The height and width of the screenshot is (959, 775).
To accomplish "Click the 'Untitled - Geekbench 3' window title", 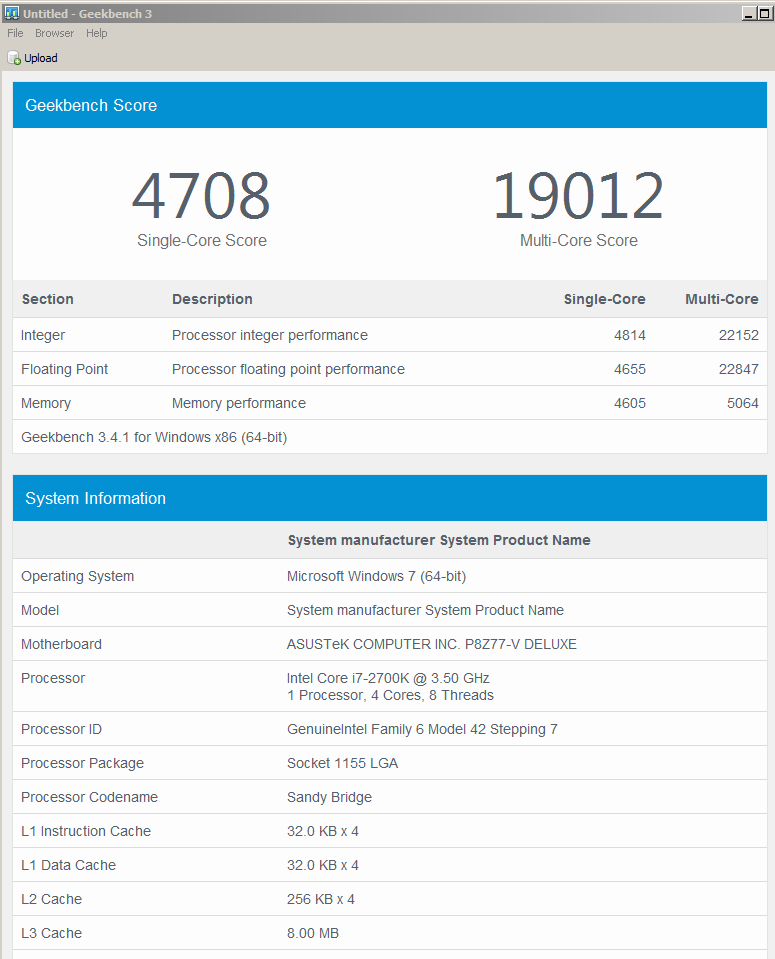I will (87, 13).
